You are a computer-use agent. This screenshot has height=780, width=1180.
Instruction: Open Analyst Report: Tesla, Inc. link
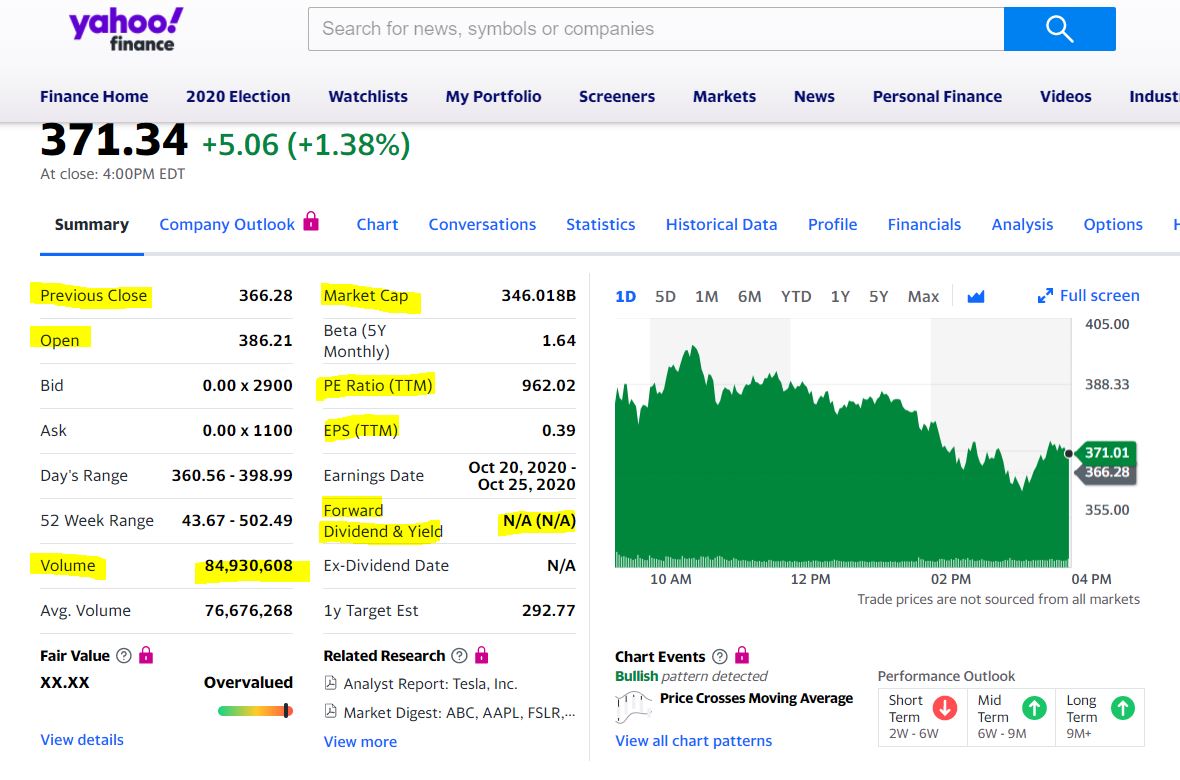[x=430, y=684]
